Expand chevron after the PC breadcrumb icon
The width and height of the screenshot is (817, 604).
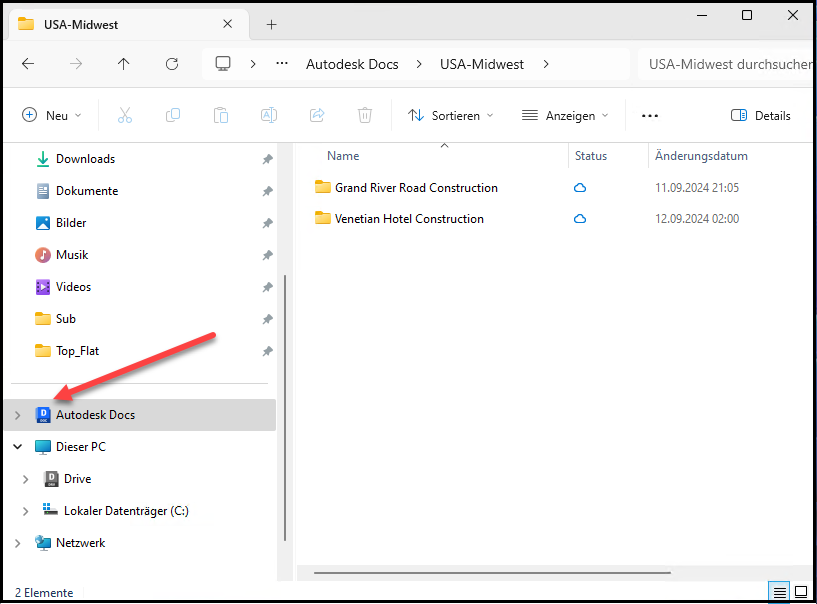point(253,64)
